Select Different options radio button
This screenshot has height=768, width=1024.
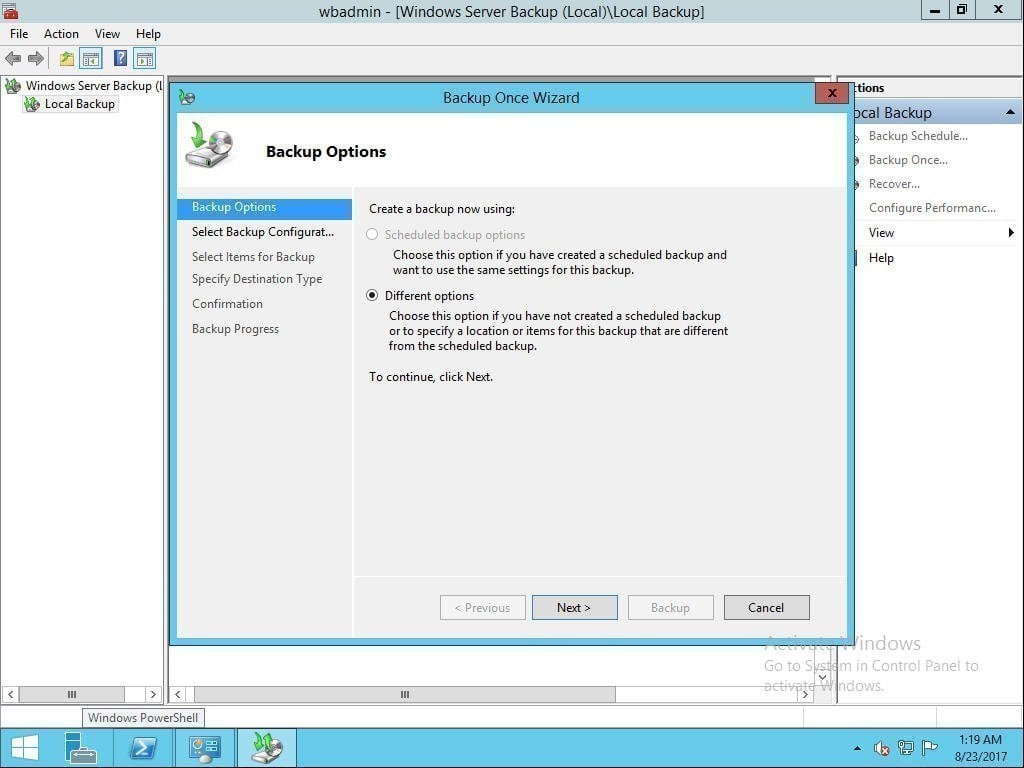(372, 296)
